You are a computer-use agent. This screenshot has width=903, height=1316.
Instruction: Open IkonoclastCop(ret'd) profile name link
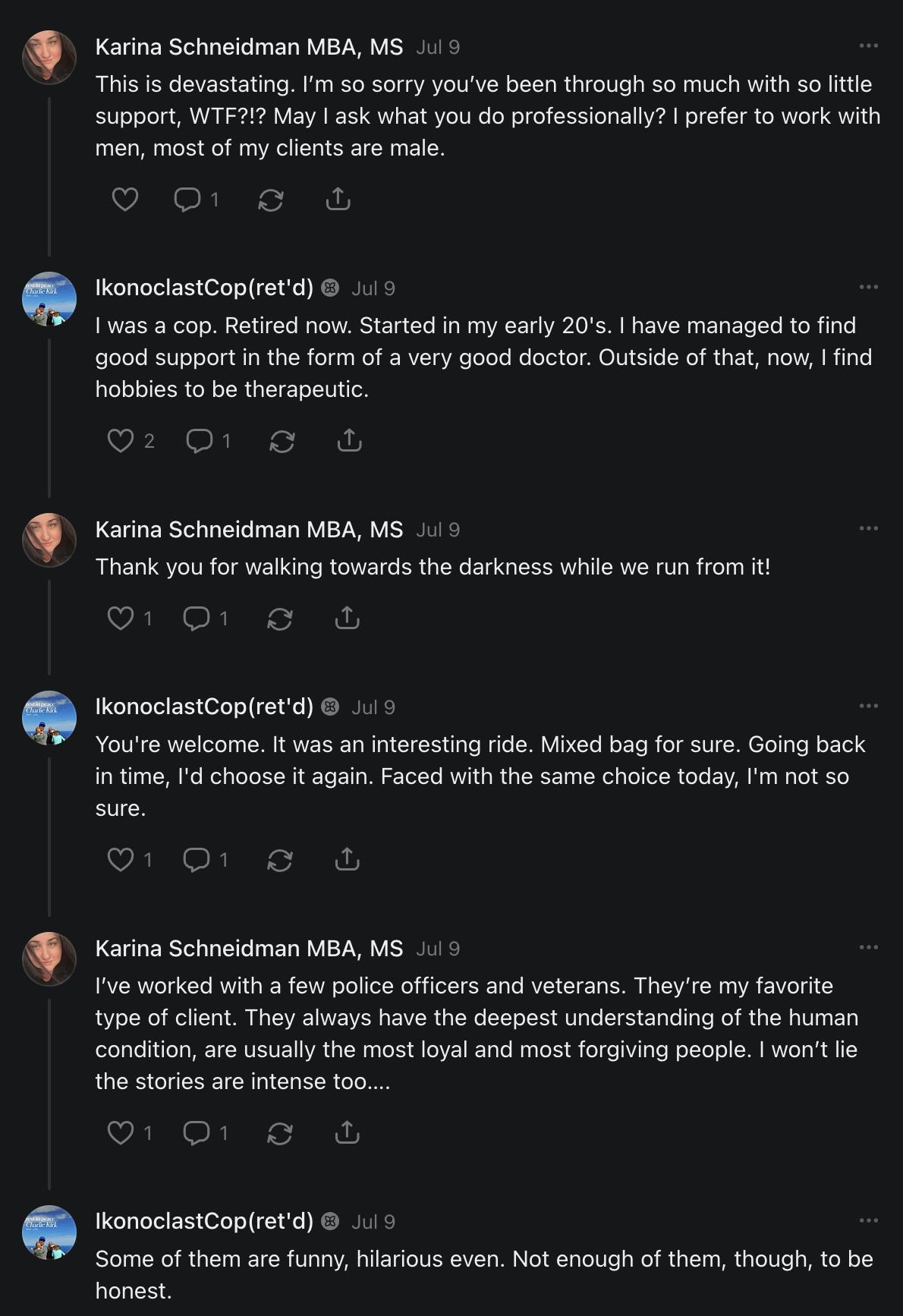[204, 288]
